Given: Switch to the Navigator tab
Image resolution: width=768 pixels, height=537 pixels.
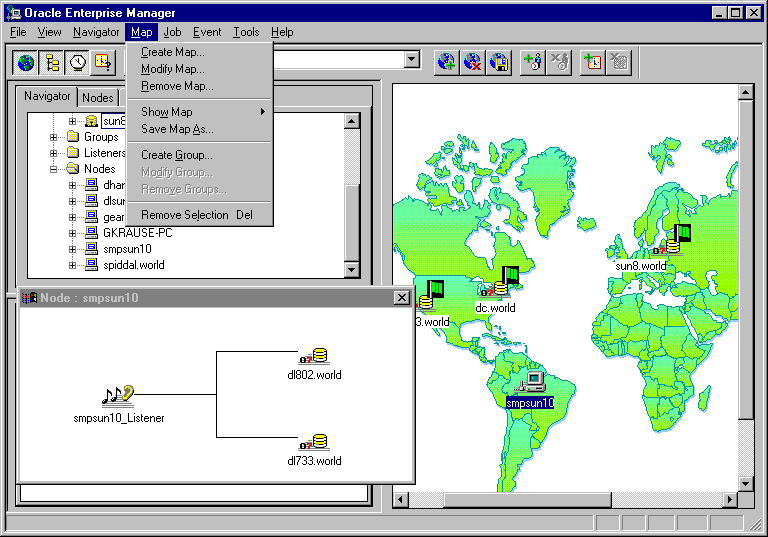Looking at the screenshot, I should 47,96.
